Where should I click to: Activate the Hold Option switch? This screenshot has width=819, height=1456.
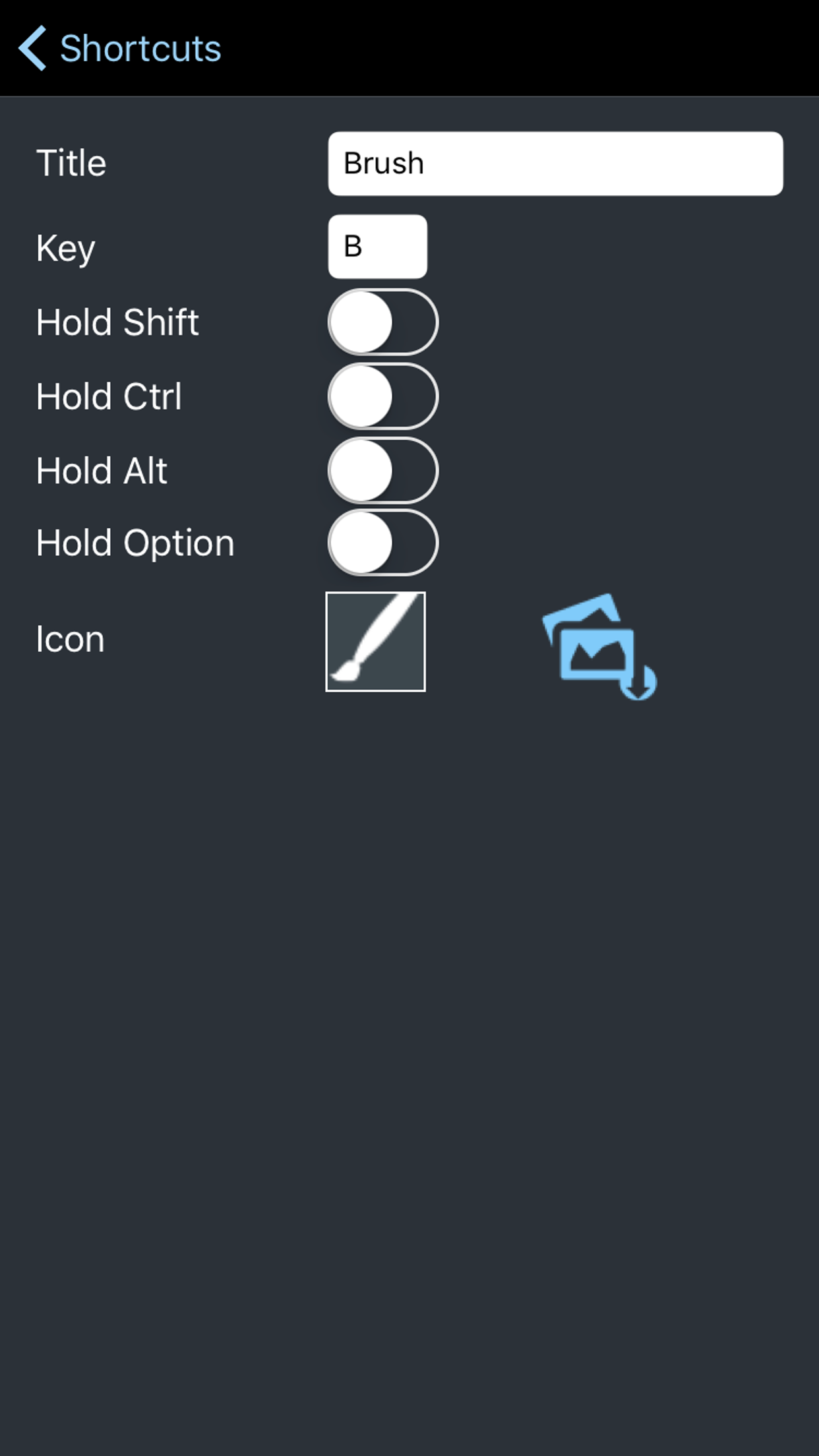pyautogui.click(x=384, y=543)
